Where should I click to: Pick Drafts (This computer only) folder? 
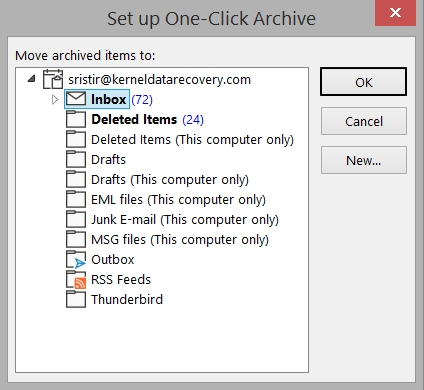pyautogui.click(x=170, y=180)
